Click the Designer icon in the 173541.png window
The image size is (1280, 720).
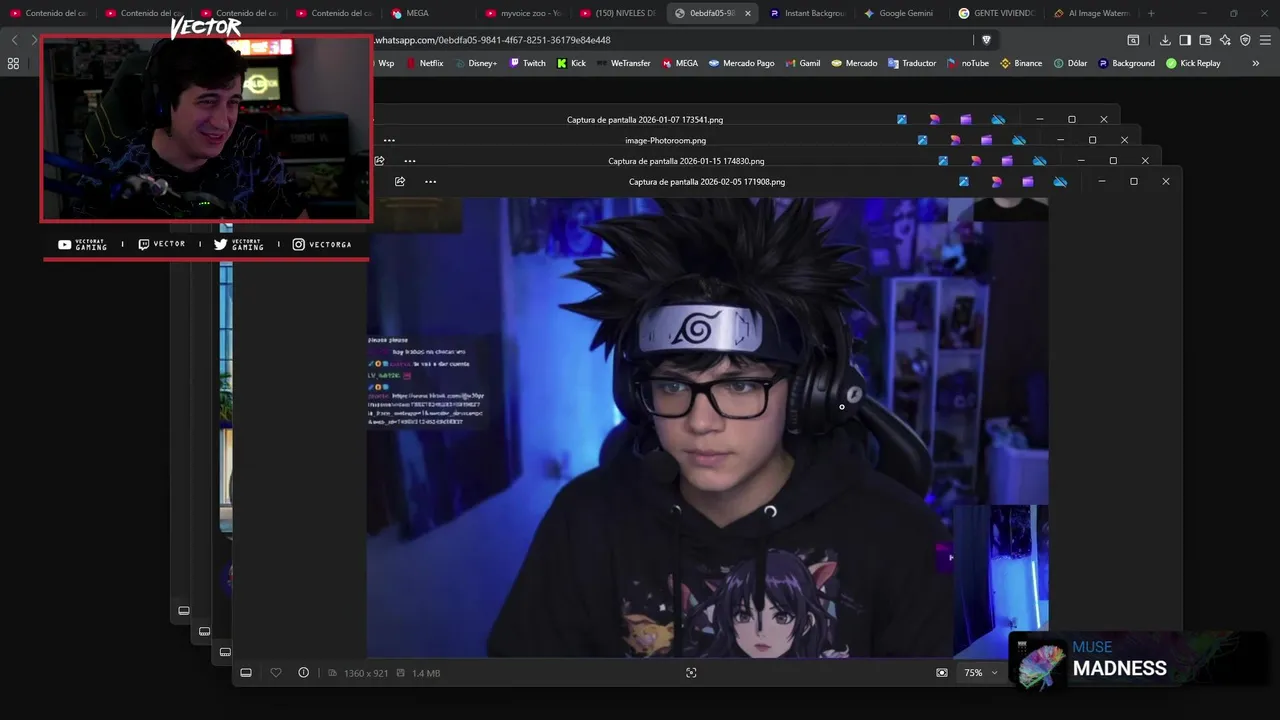coord(934,120)
